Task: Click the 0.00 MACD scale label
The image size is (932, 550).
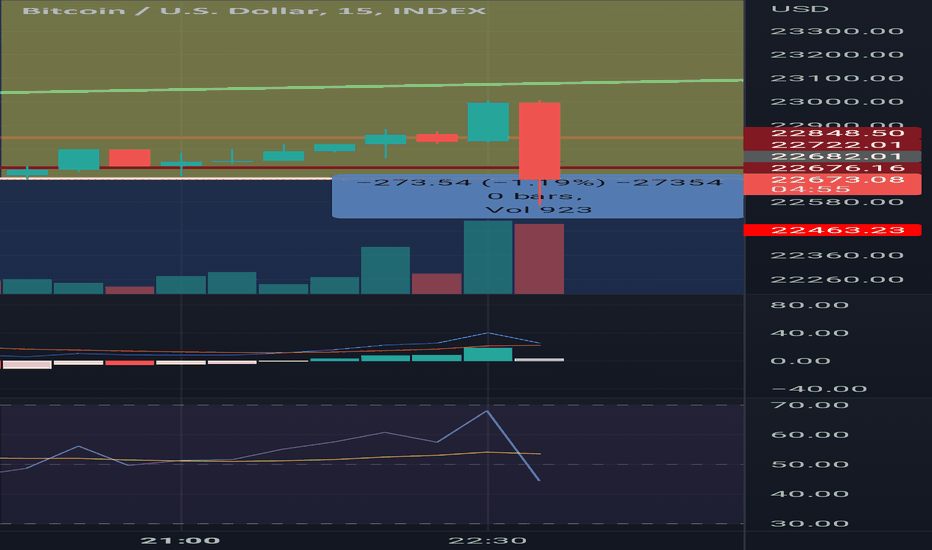Action: click(x=800, y=361)
